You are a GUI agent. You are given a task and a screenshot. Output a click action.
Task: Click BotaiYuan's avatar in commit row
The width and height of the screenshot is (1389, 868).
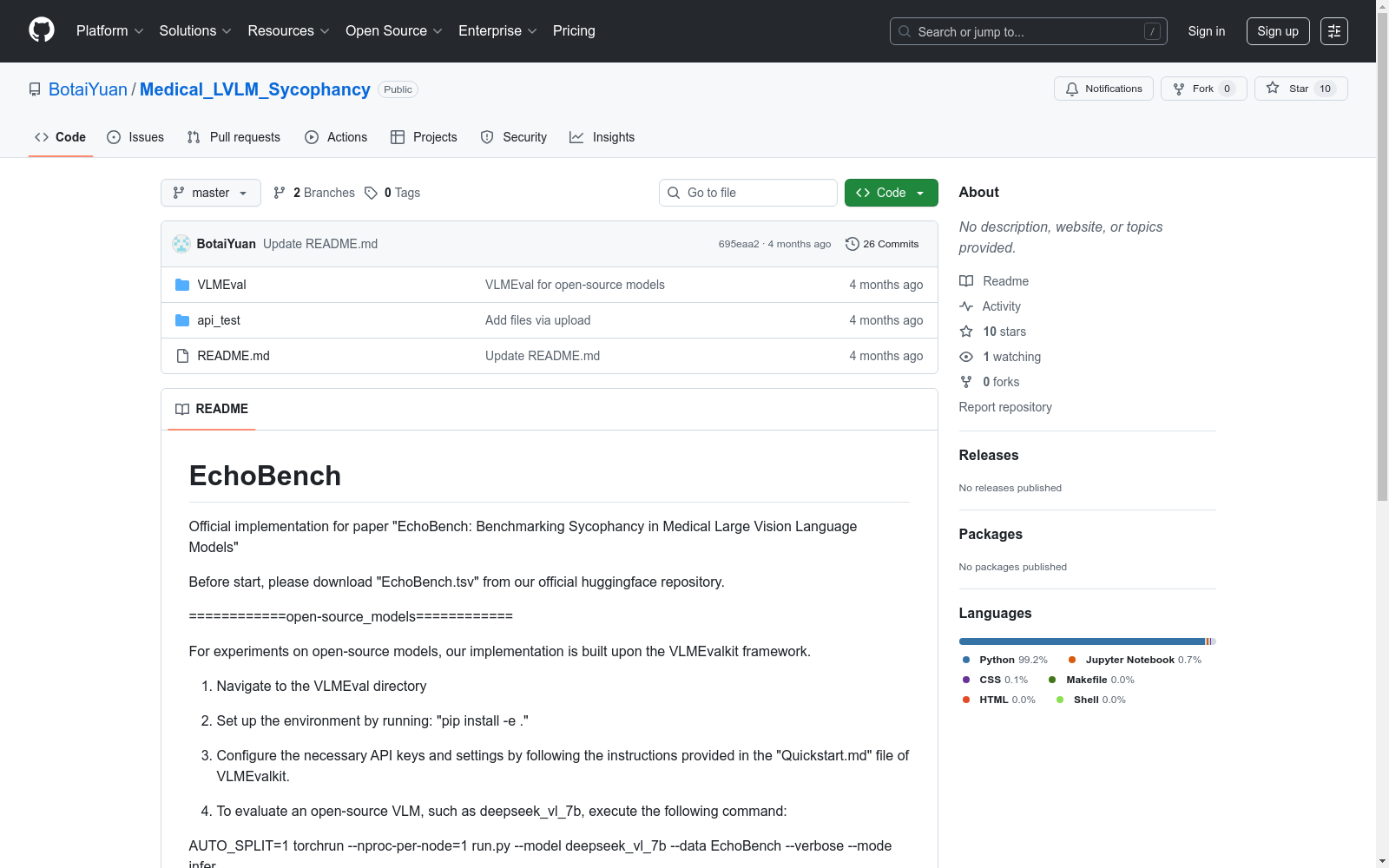pos(181,244)
